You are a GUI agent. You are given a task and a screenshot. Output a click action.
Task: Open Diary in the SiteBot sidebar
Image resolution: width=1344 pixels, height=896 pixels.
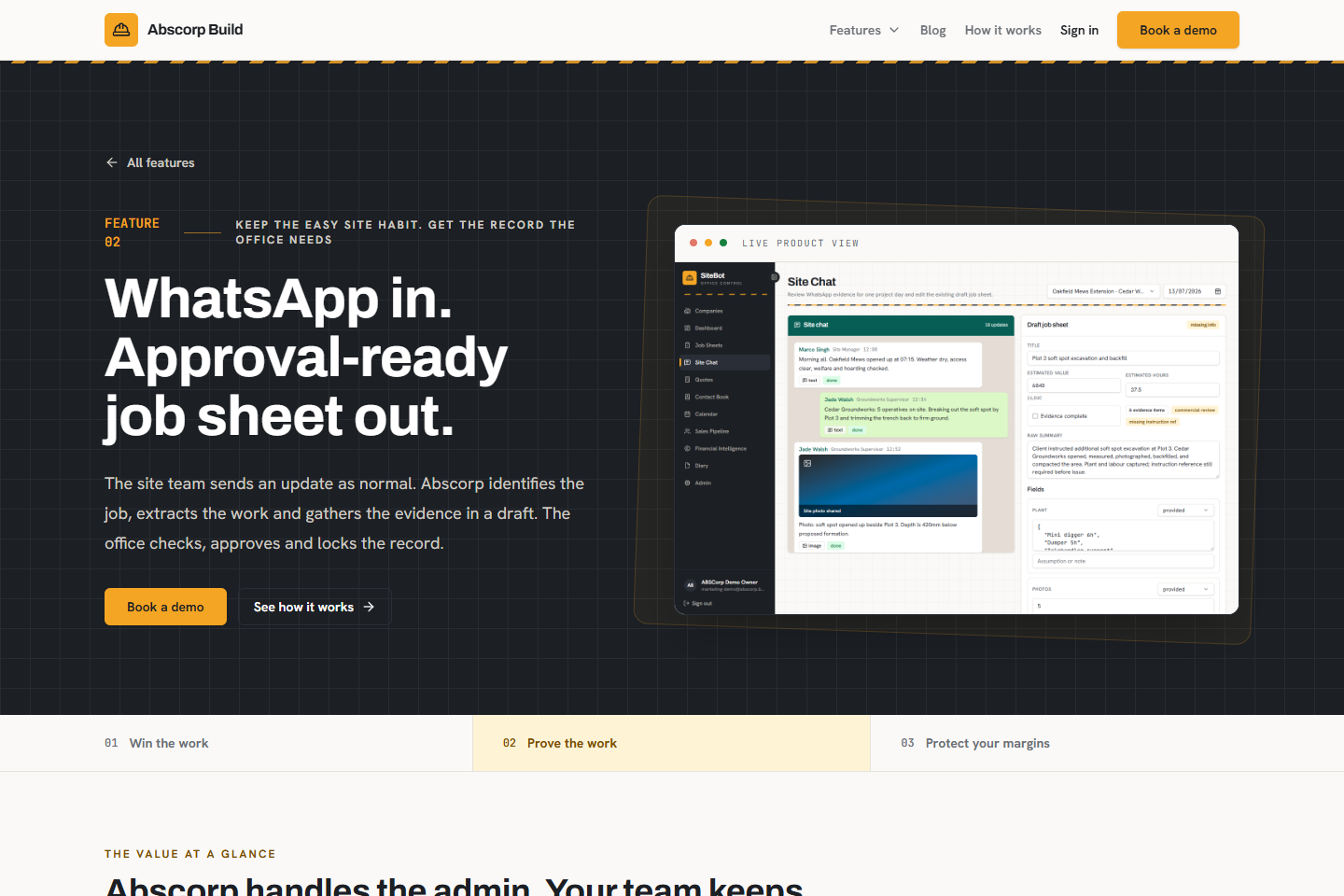[x=725, y=466]
